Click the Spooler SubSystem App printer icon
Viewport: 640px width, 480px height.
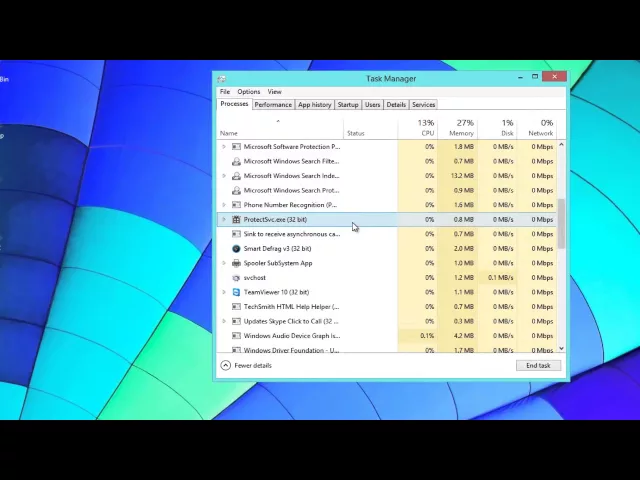[x=236, y=263]
